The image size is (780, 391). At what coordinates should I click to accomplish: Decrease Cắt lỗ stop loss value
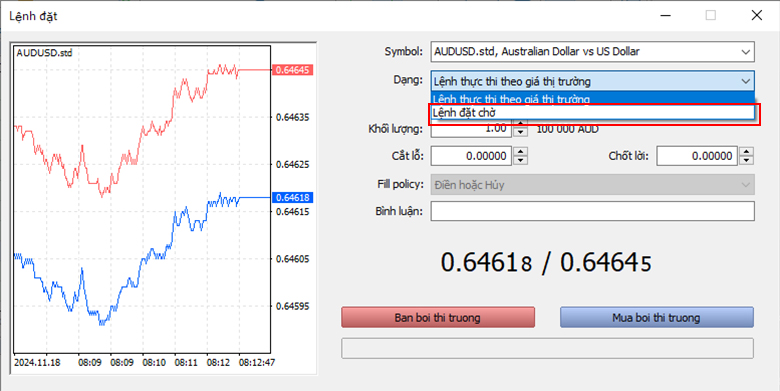(520, 160)
